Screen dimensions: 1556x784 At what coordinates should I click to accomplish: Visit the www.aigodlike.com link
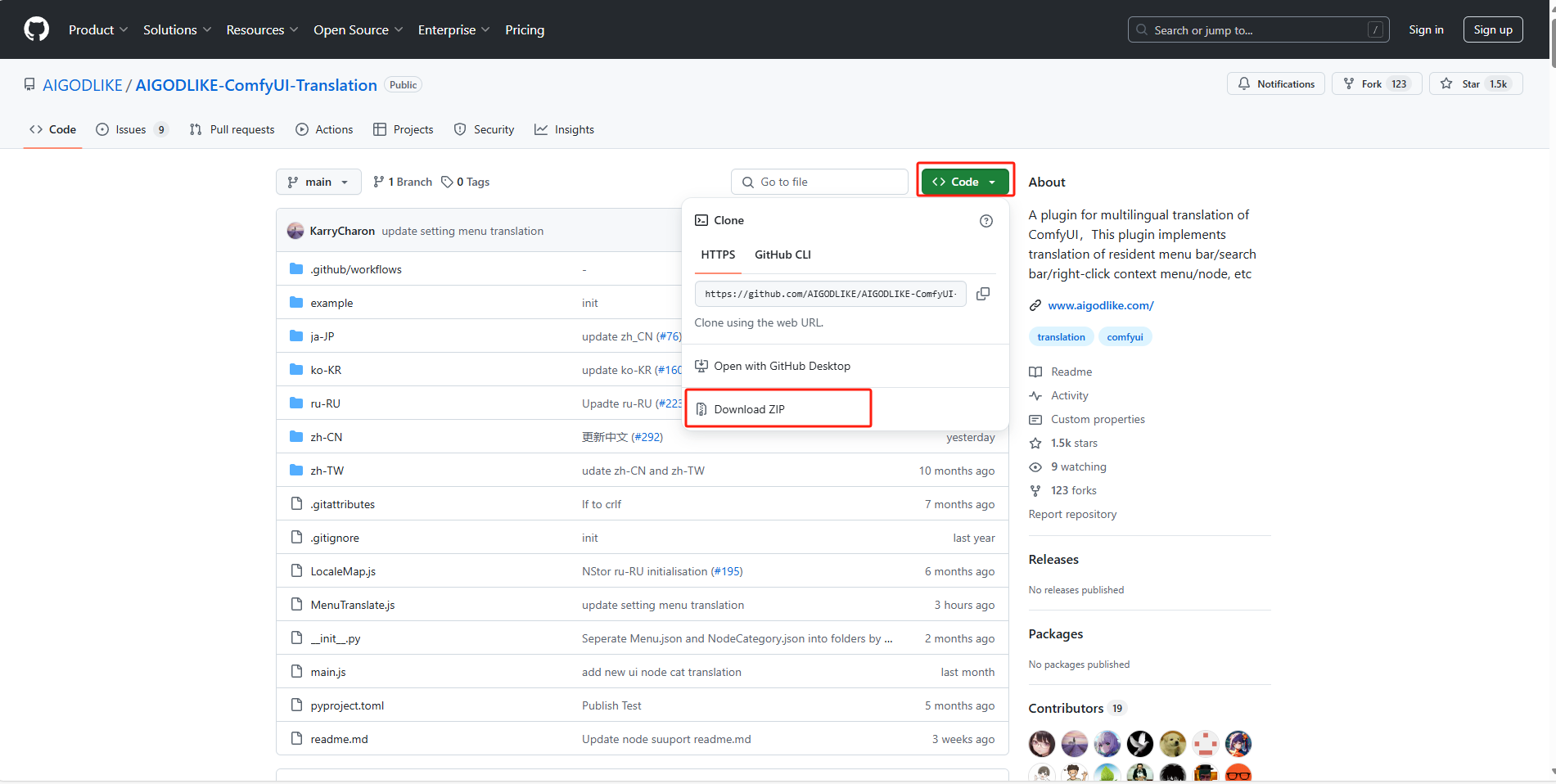click(1100, 305)
